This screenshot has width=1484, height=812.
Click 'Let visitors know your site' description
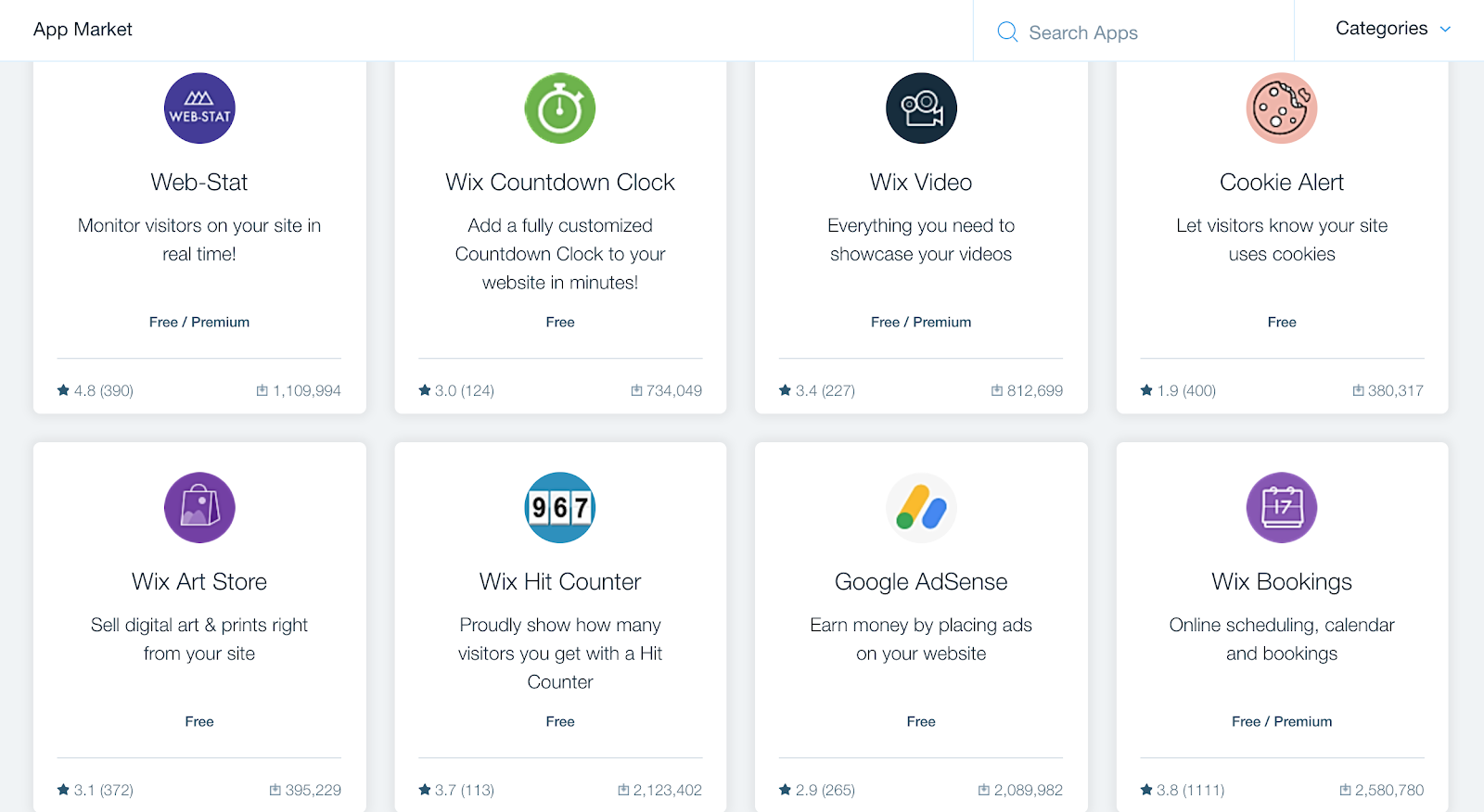tap(1282, 239)
